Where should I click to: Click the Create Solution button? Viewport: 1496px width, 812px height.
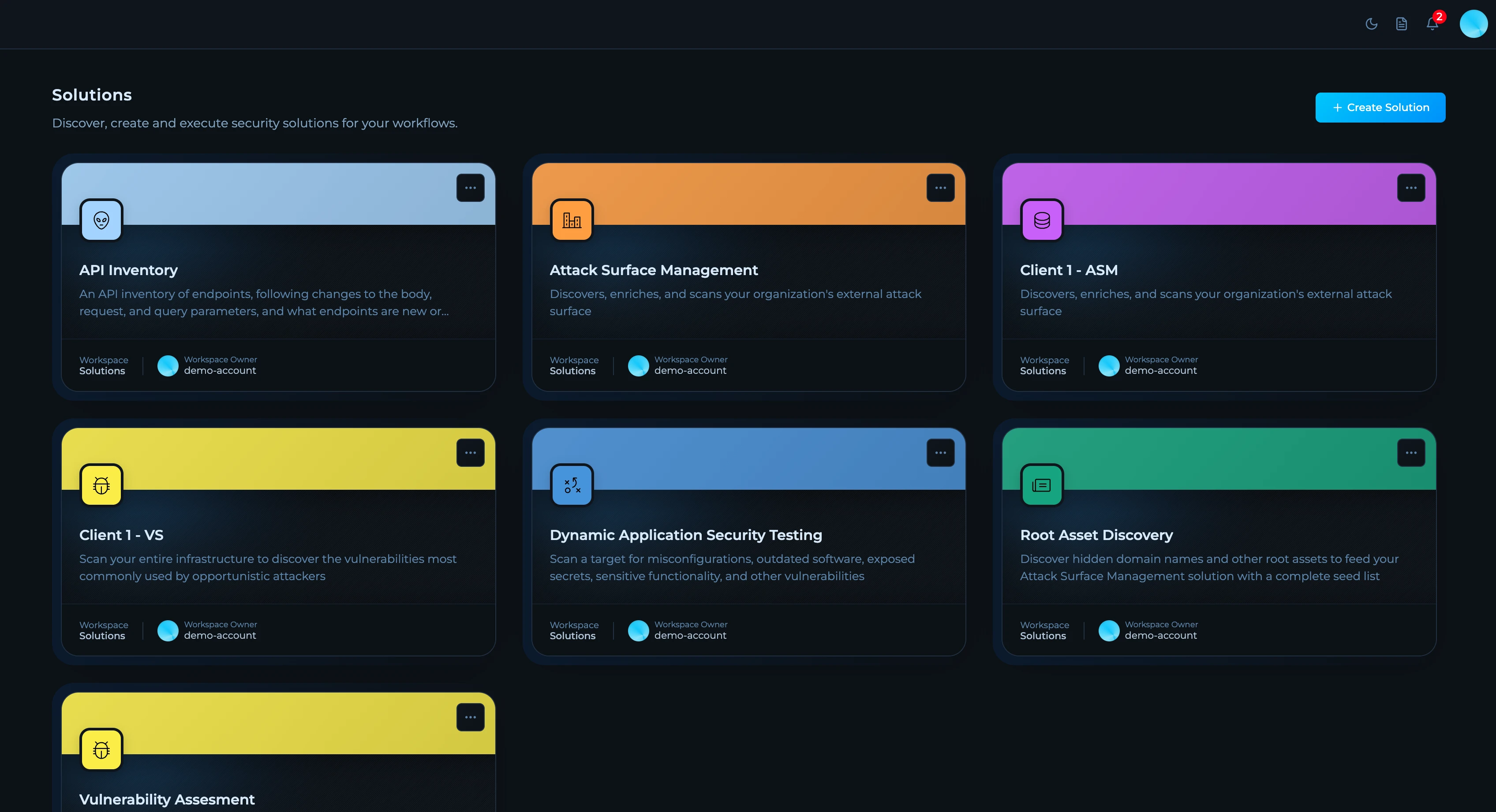coord(1380,108)
